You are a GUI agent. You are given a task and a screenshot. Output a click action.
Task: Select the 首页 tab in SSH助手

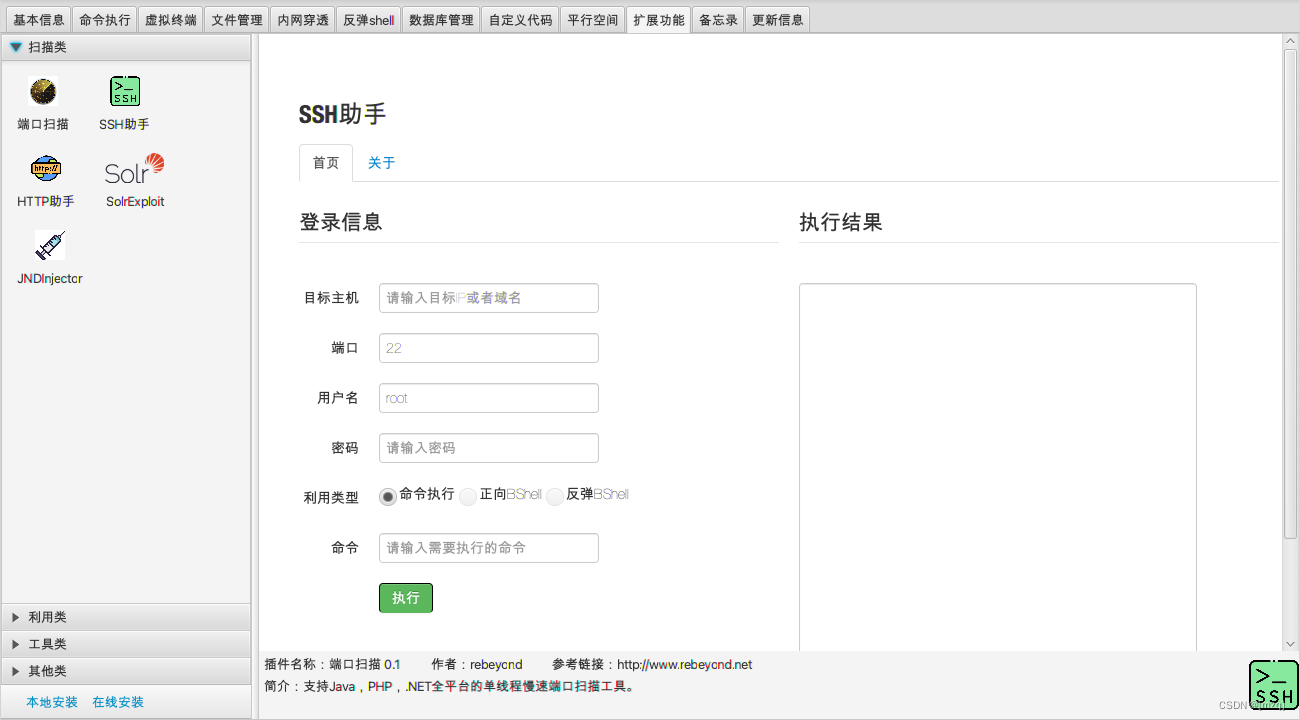coord(326,163)
